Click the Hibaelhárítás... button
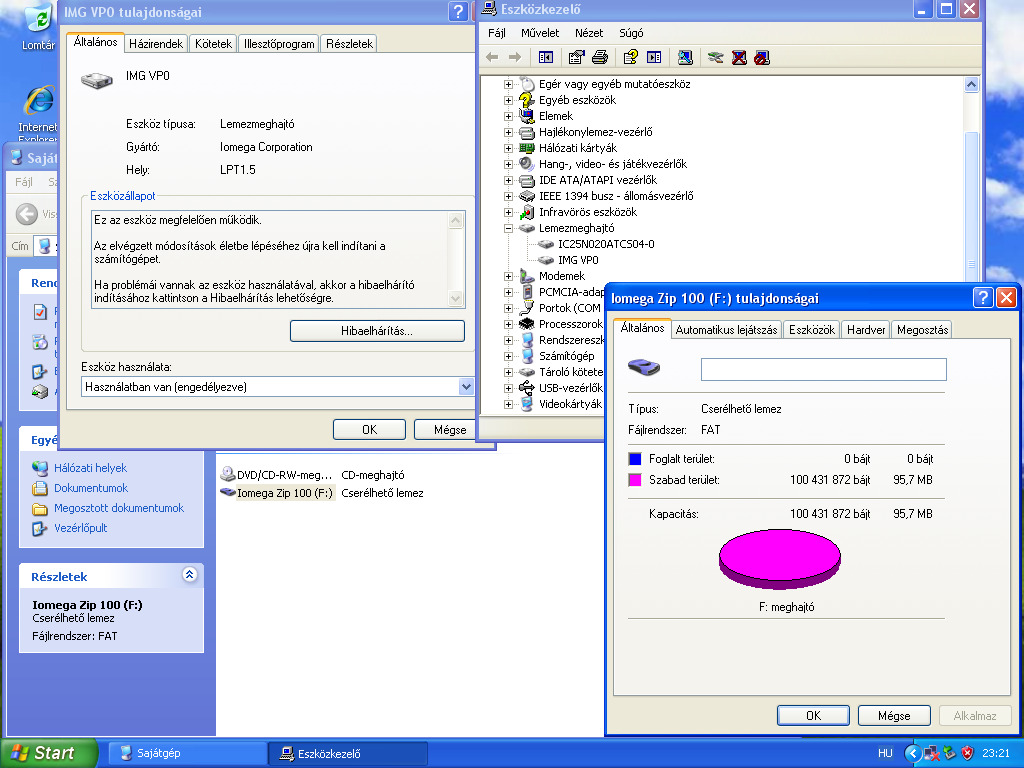The image size is (1024, 768). (x=377, y=331)
